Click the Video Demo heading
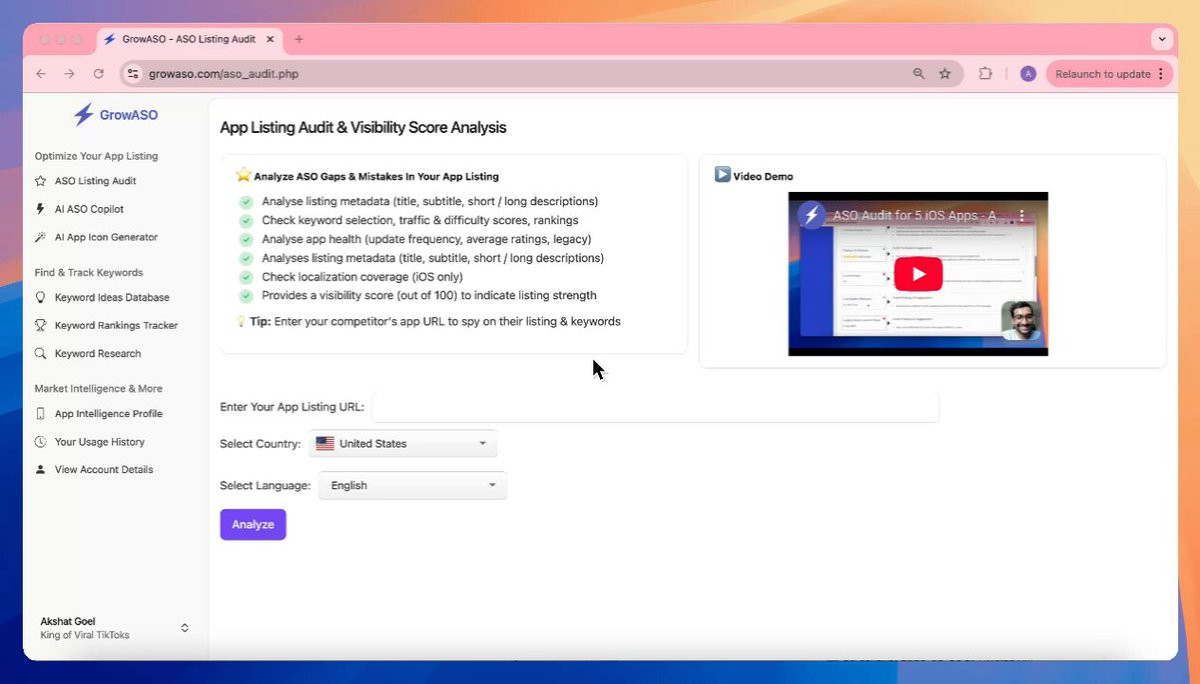 pos(763,176)
